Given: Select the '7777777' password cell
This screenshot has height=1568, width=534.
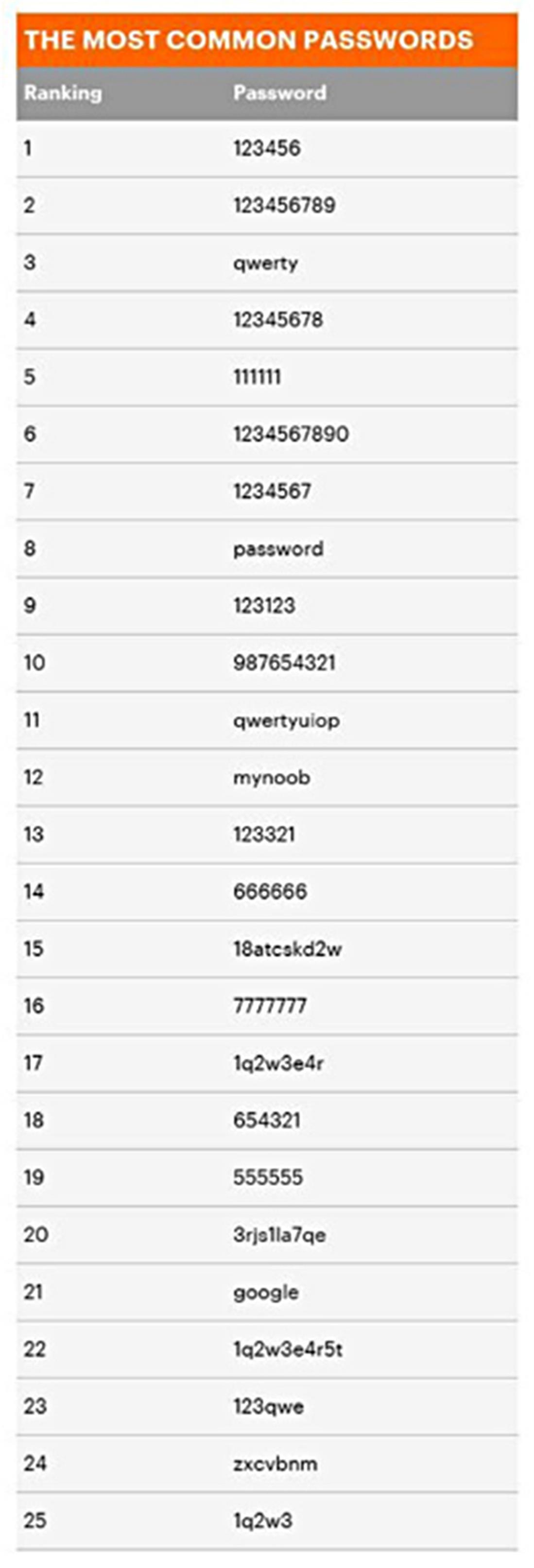Looking at the screenshot, I should point(270,1006).
